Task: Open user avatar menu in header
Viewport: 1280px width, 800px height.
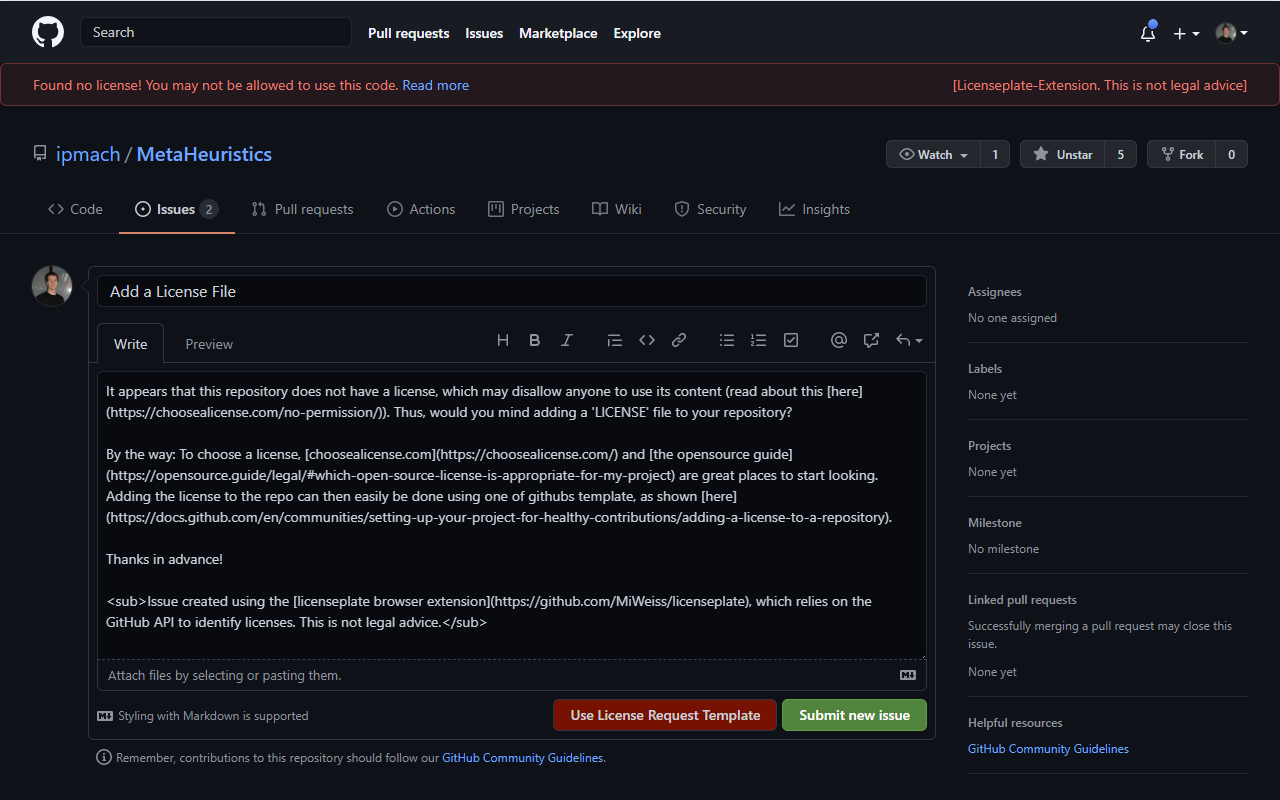Action: tap(1231, 33)
